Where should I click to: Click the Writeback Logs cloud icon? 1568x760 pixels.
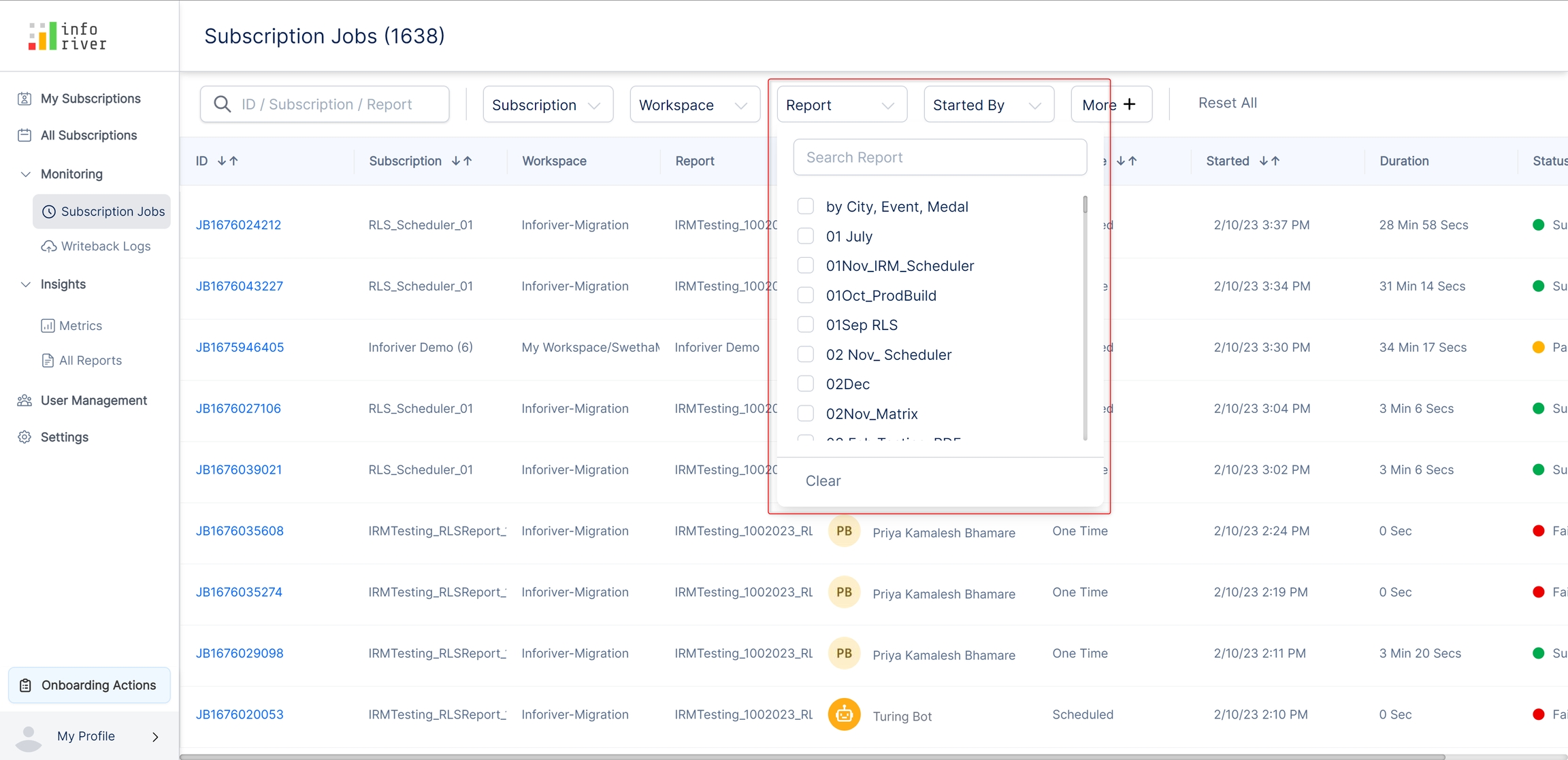(x=48, y=246)
